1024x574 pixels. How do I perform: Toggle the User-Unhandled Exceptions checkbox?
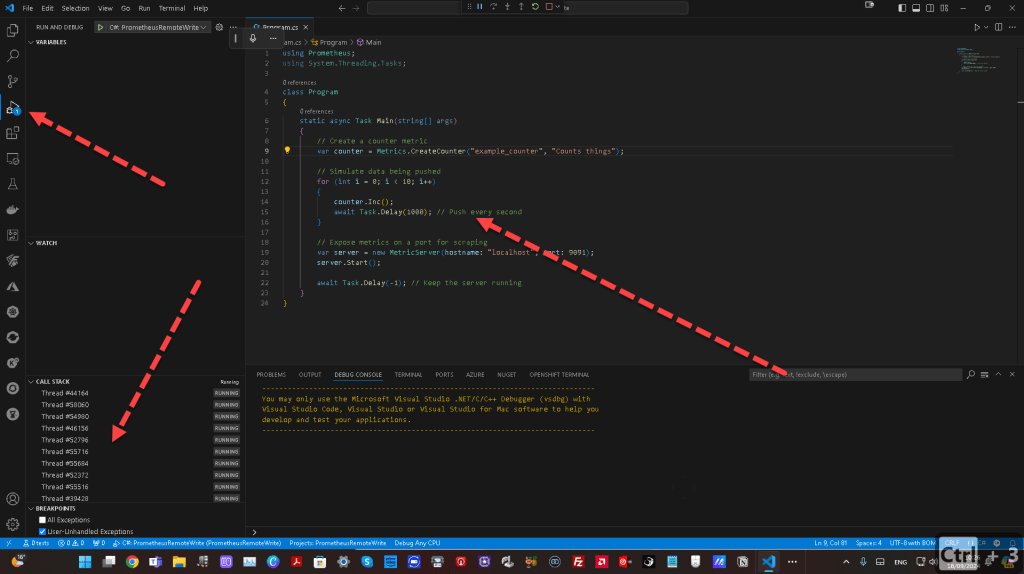[x=42, y=532]
